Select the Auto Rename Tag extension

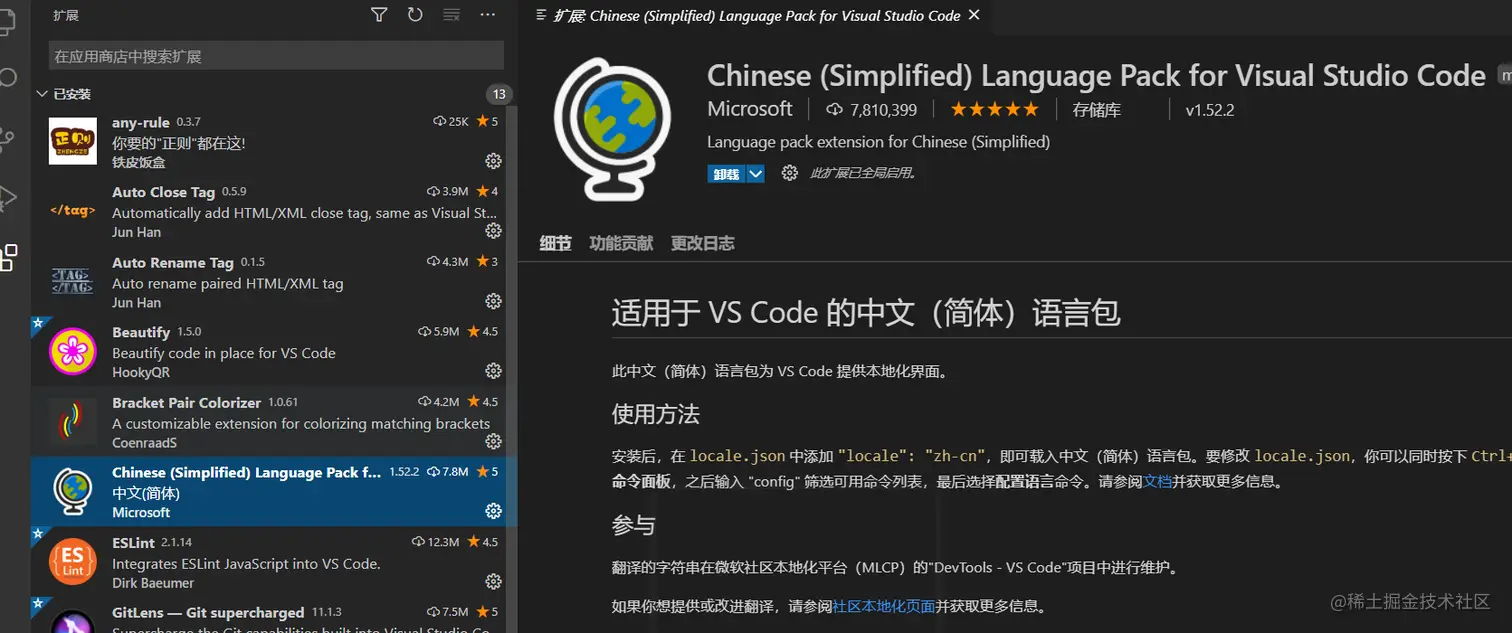[268, 281]
